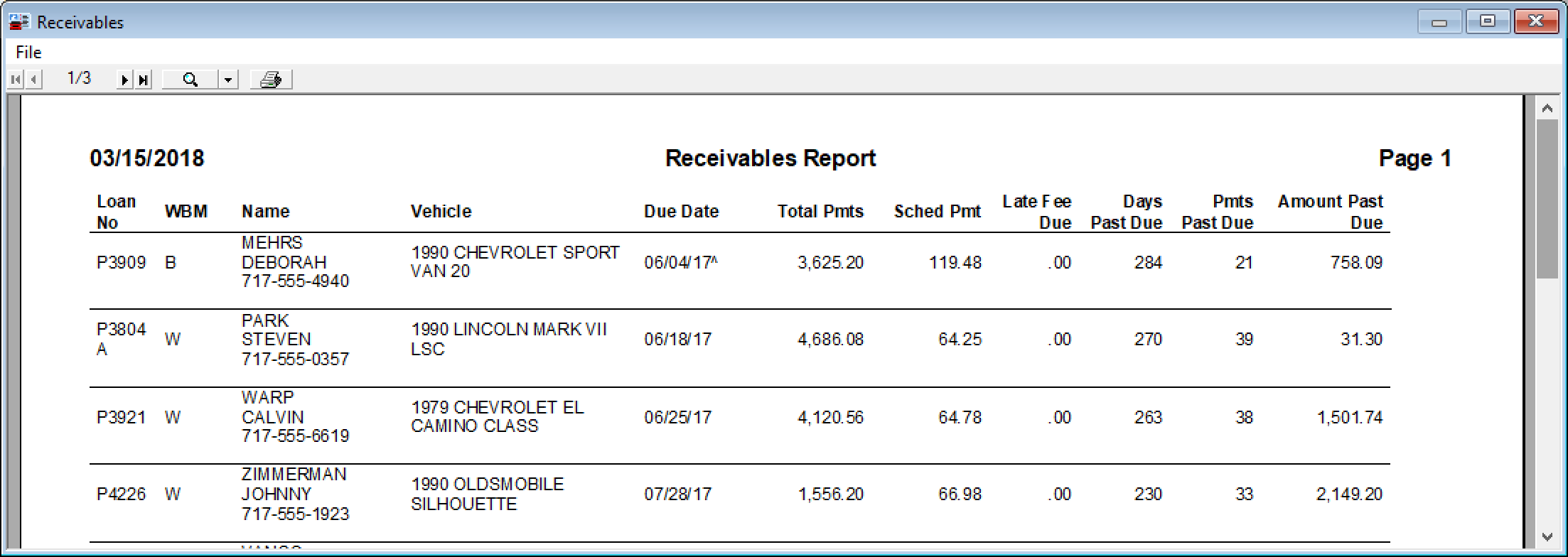Click vehicle 1990 CHEVROLET SPORT VAN 20

click(515, 262)
